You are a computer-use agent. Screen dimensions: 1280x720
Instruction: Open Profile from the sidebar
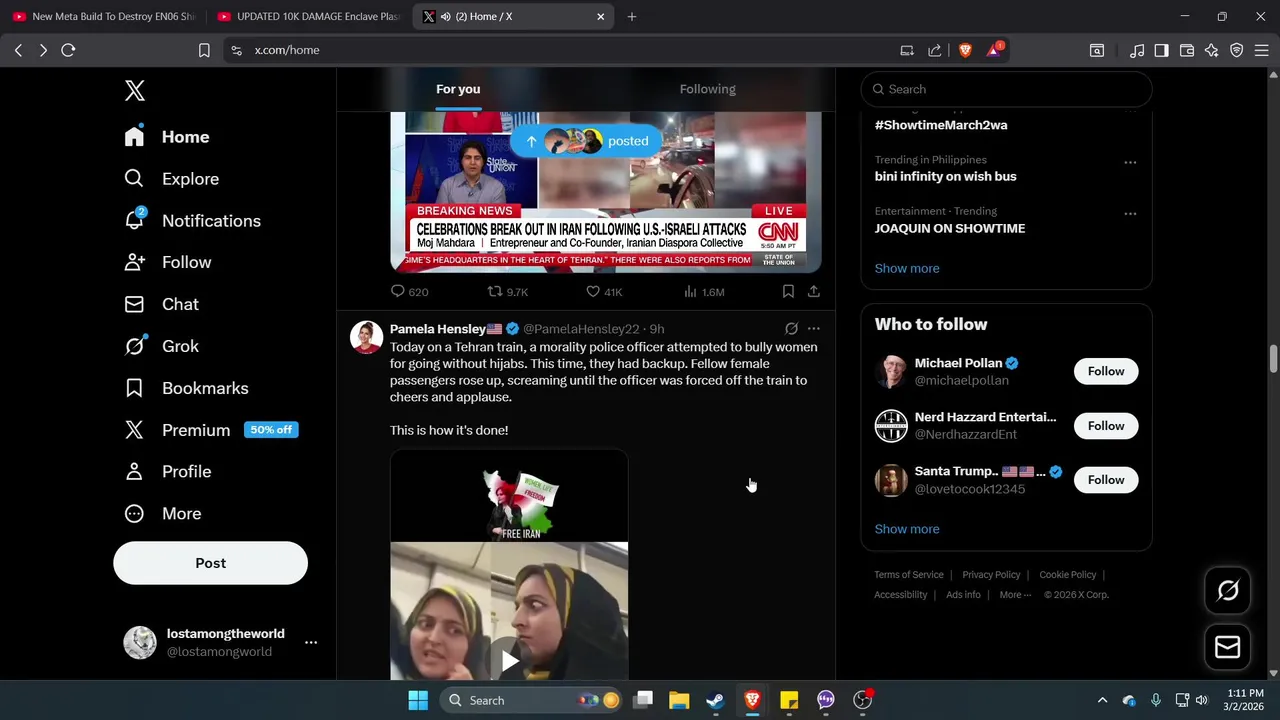coord(168,471)
